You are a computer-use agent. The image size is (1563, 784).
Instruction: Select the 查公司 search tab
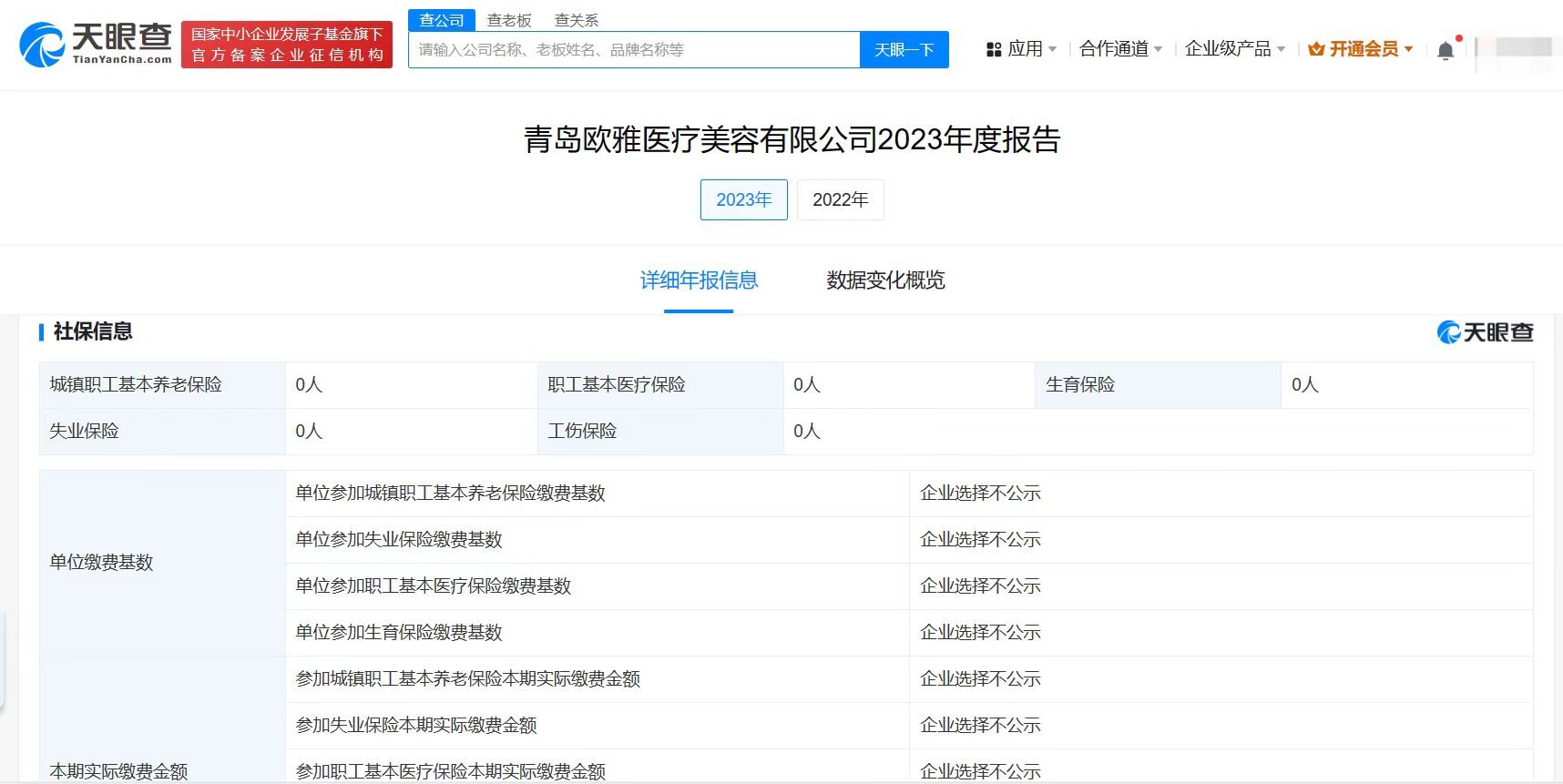[442, 20]
